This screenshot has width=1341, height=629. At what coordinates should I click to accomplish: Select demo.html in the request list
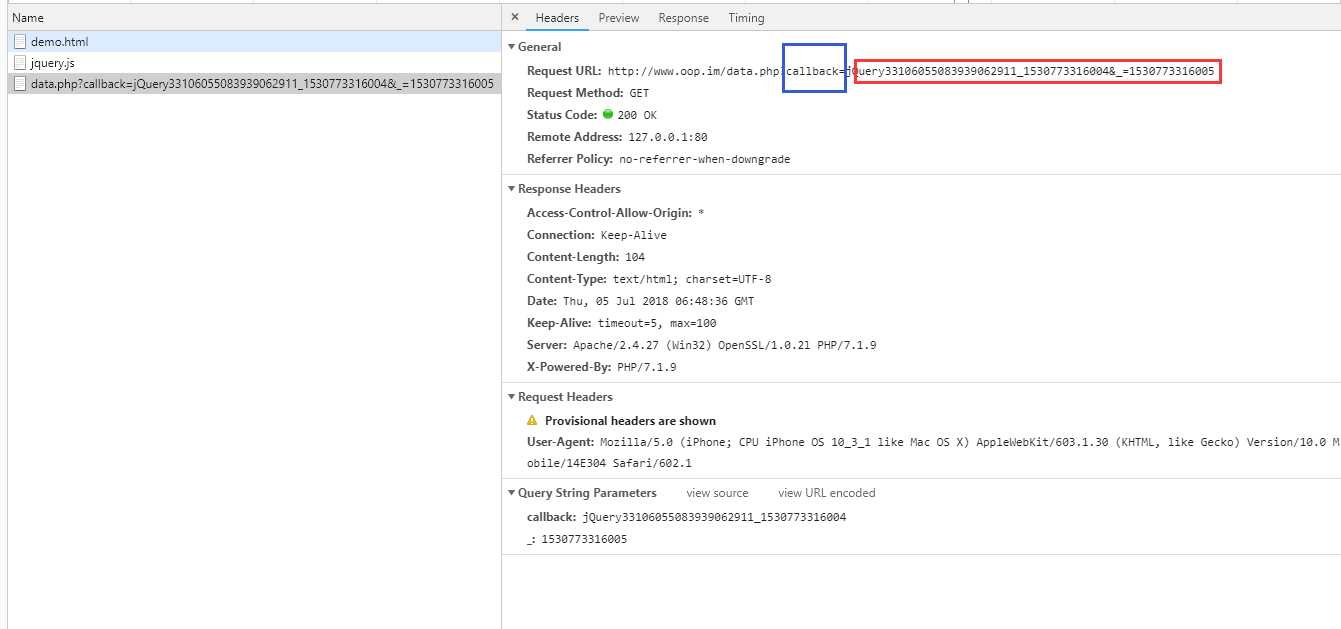click(255, 42)
